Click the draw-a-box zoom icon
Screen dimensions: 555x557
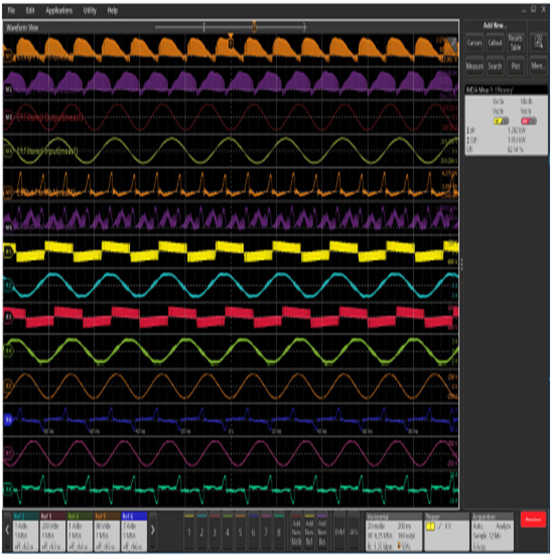[x=539, y=43]
